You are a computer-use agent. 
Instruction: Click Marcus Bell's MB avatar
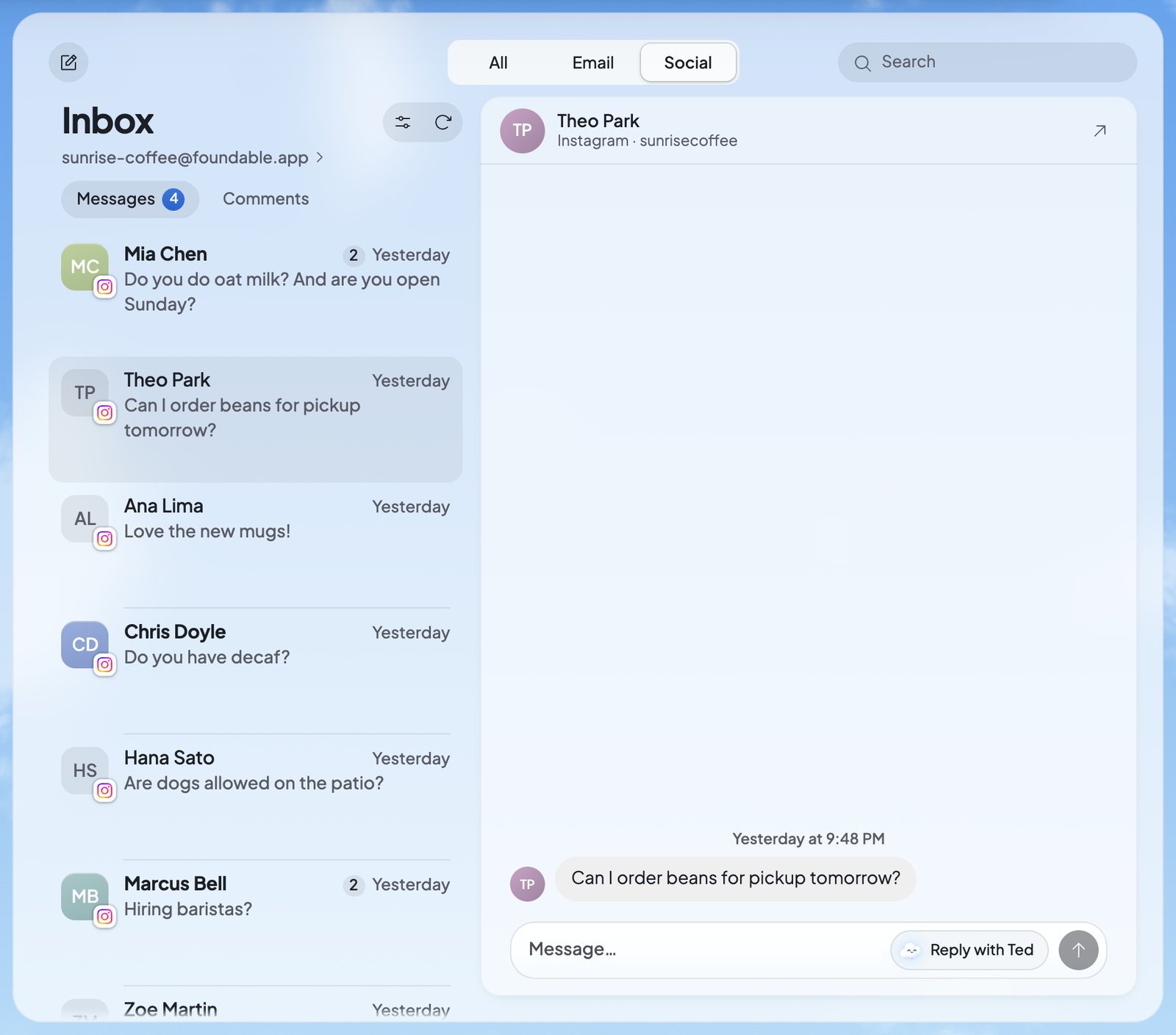(x=85, y=896)
